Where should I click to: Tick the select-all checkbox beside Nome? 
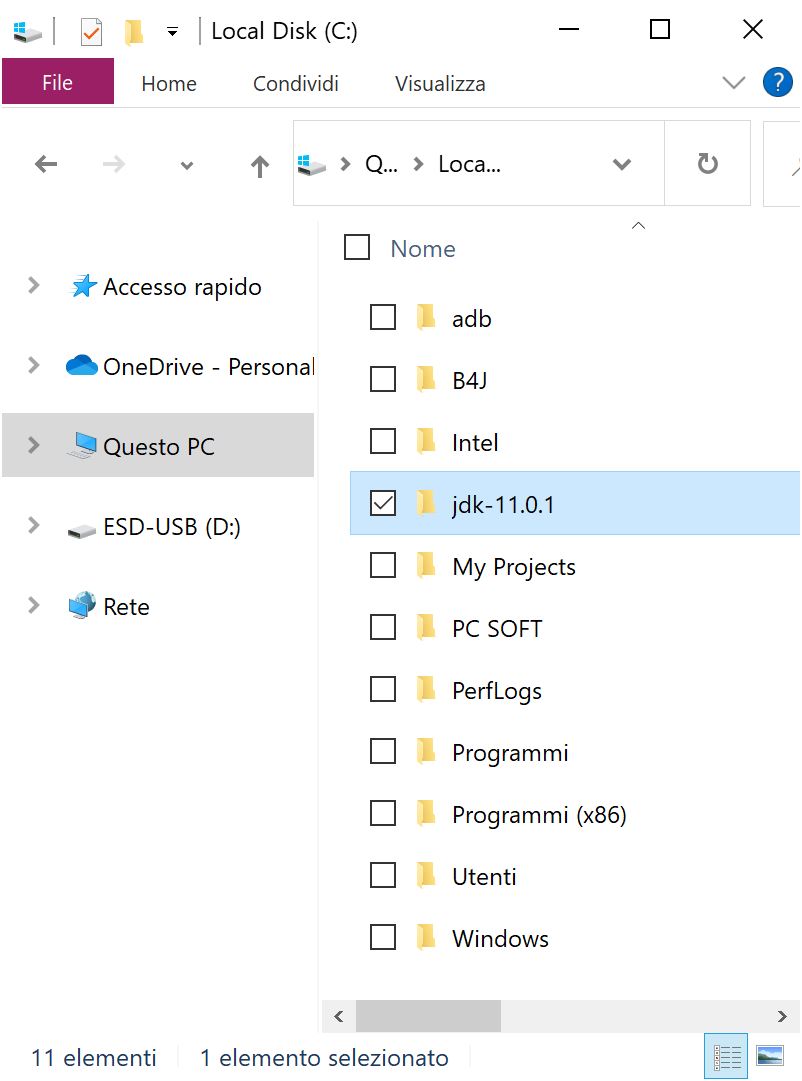(357, 247)
